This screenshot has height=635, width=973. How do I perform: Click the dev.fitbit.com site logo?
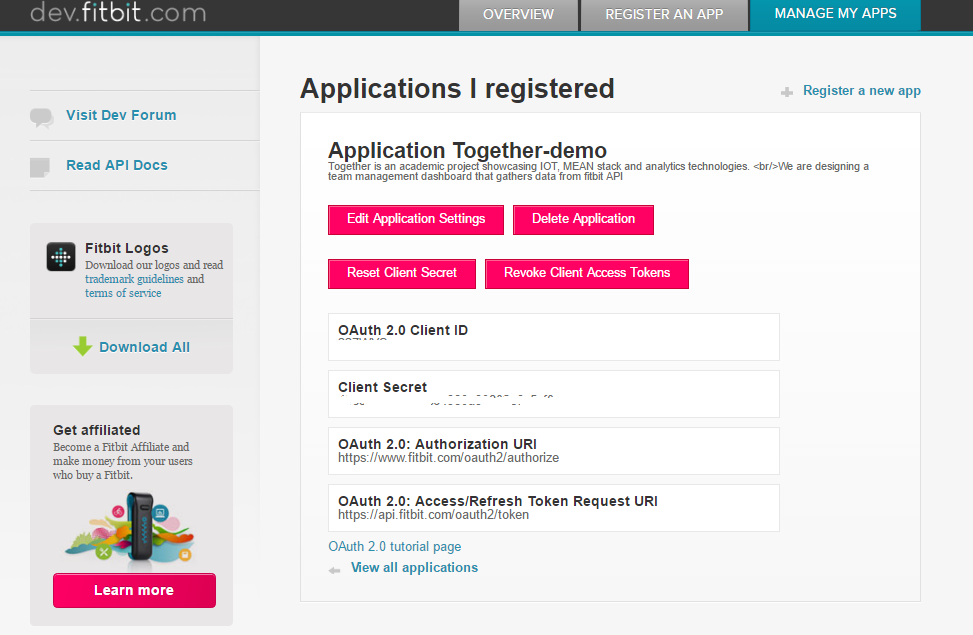pos(118,13)
